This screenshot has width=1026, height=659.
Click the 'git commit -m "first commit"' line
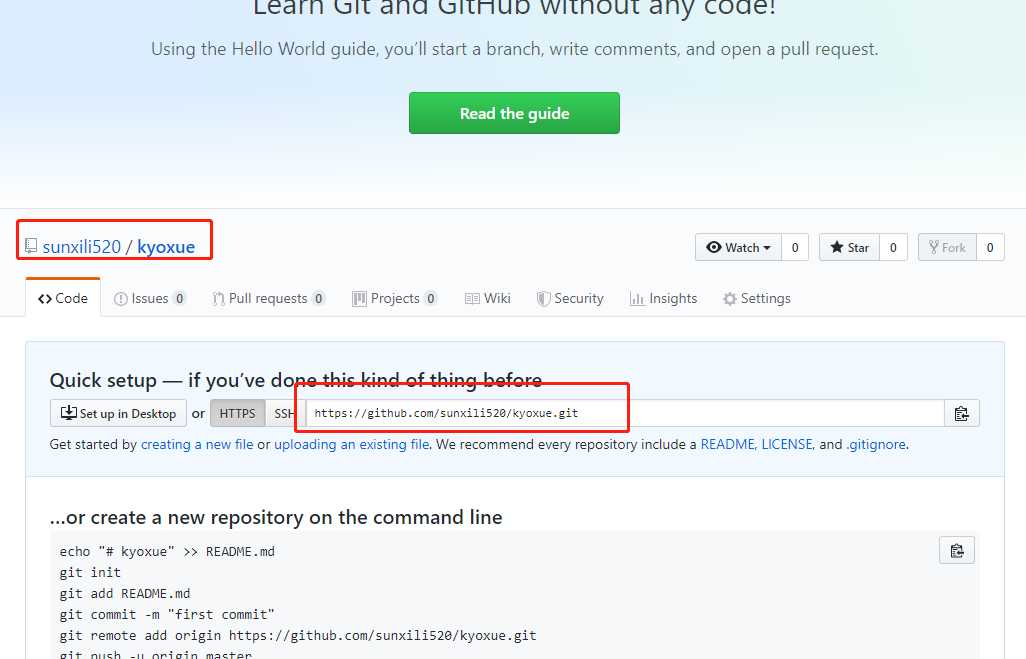[x=167, y=614]
